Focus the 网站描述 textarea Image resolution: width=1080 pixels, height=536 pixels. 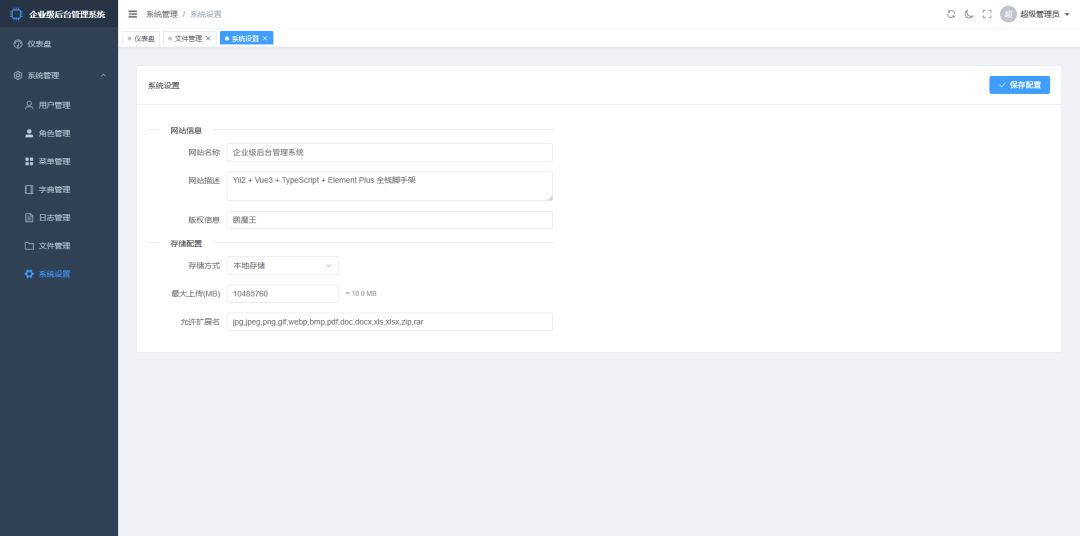(x=389, y=186)
